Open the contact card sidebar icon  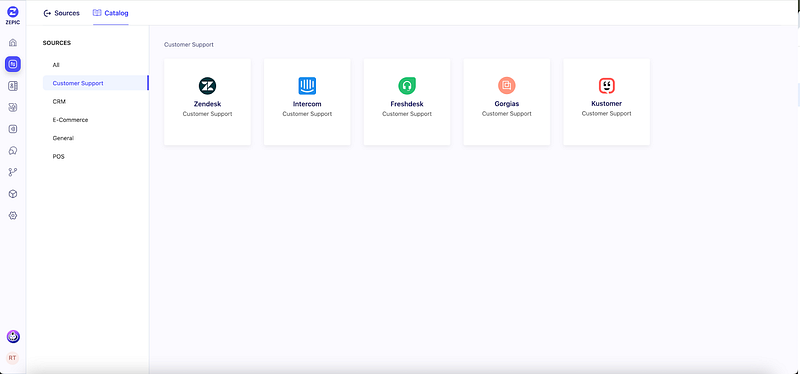(x=13, y=86)
